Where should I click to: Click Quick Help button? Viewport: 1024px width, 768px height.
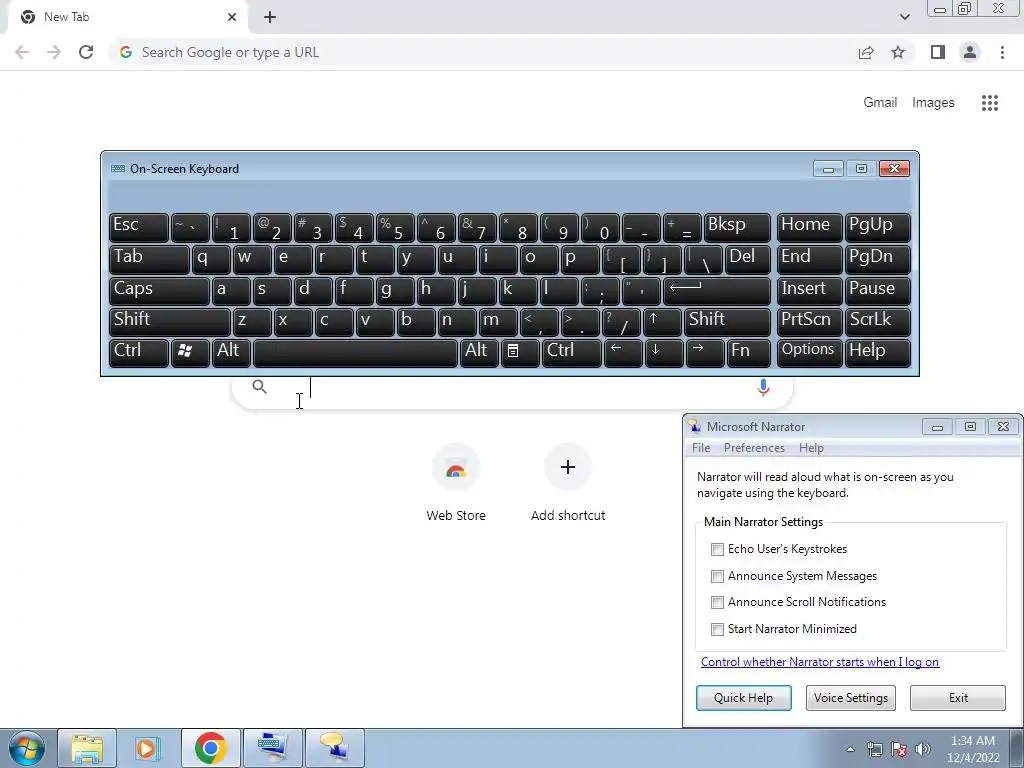[743, 697]
